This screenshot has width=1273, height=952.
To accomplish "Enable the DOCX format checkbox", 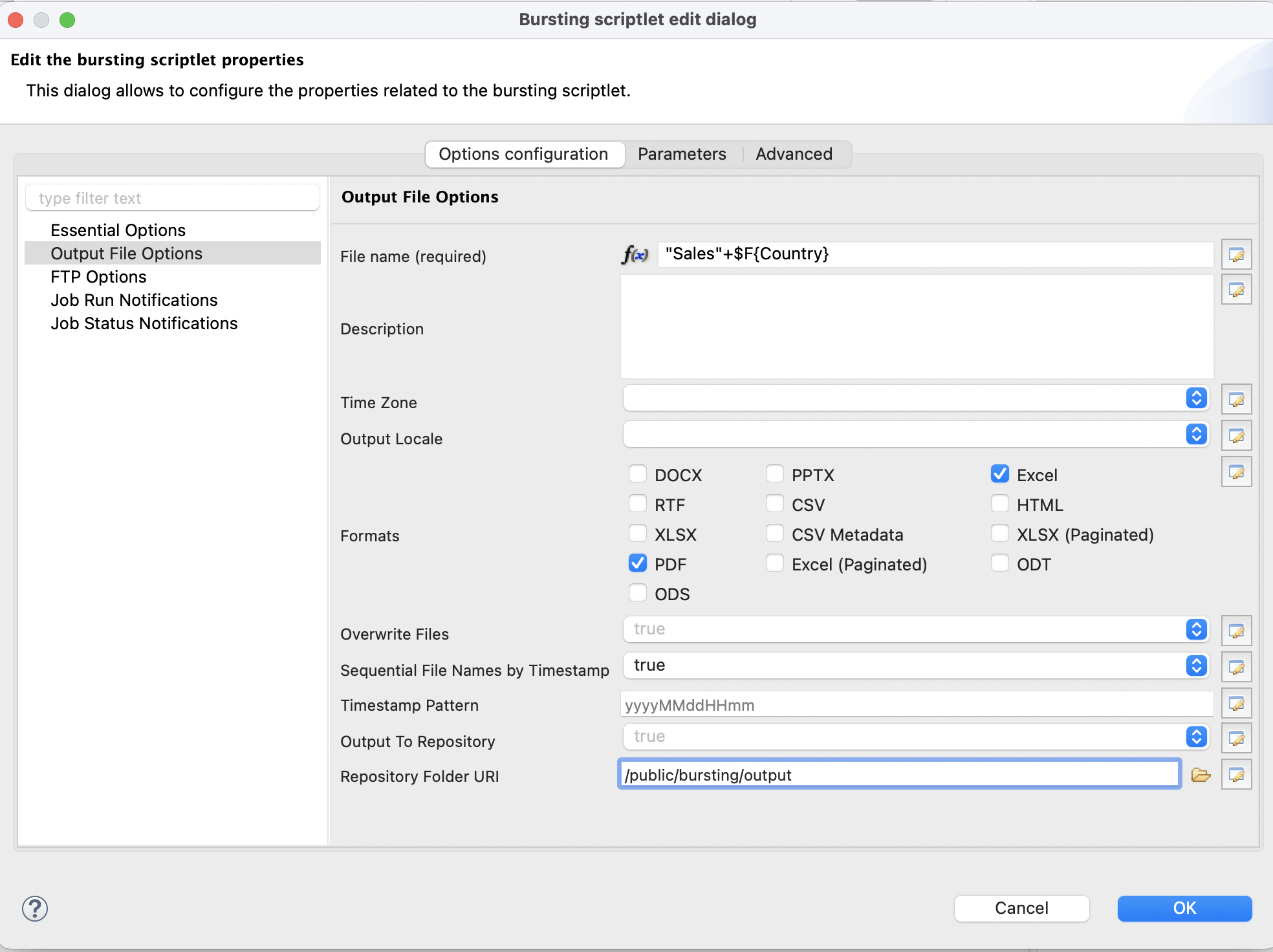I will [x=638, y=474].
